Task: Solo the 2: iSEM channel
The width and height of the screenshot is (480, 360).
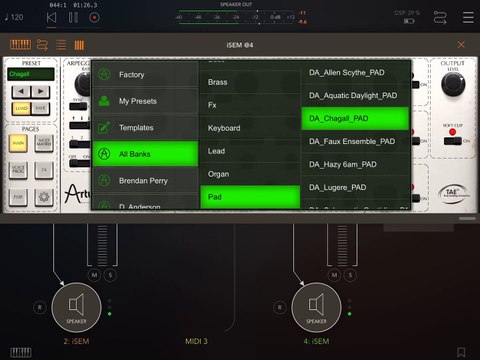Action: pos(110,275)
